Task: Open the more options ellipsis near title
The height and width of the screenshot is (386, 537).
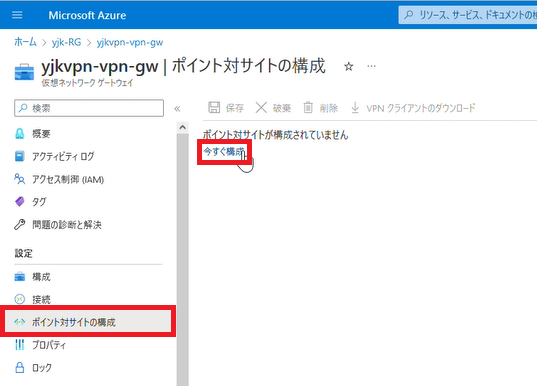Action: (x=371, y=66)
